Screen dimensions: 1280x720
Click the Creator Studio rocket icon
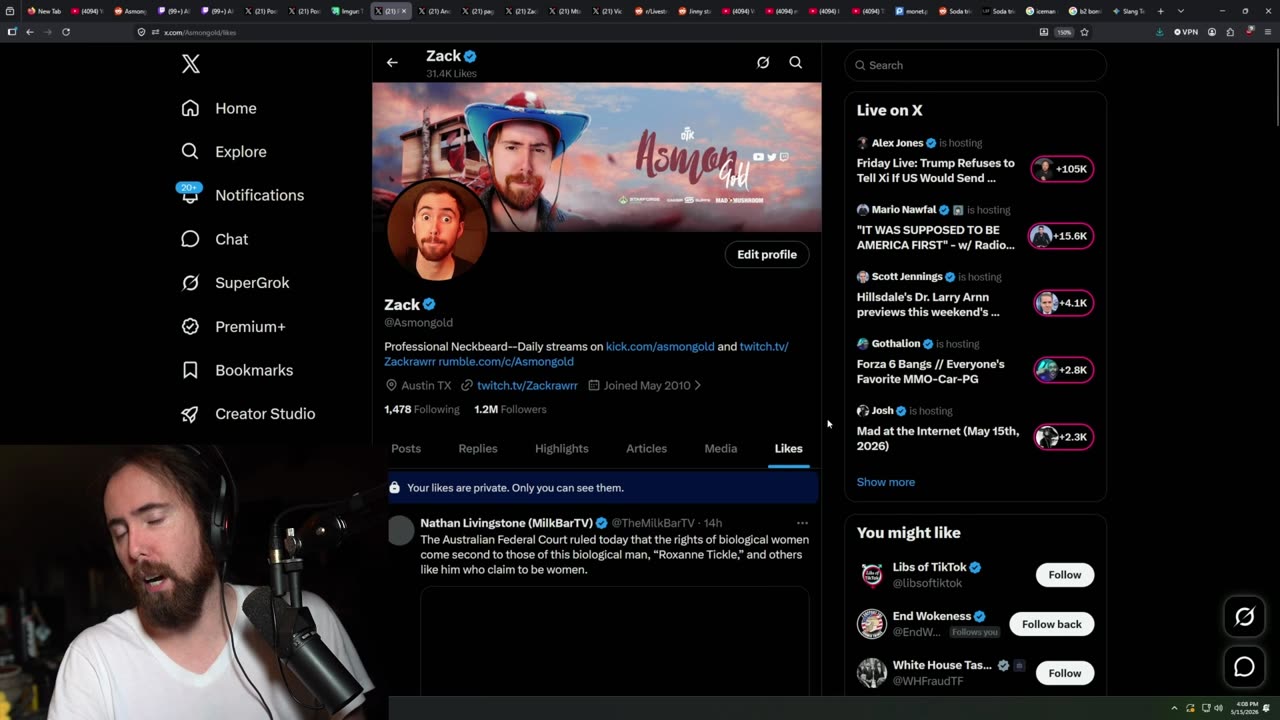tap(190, 414)
